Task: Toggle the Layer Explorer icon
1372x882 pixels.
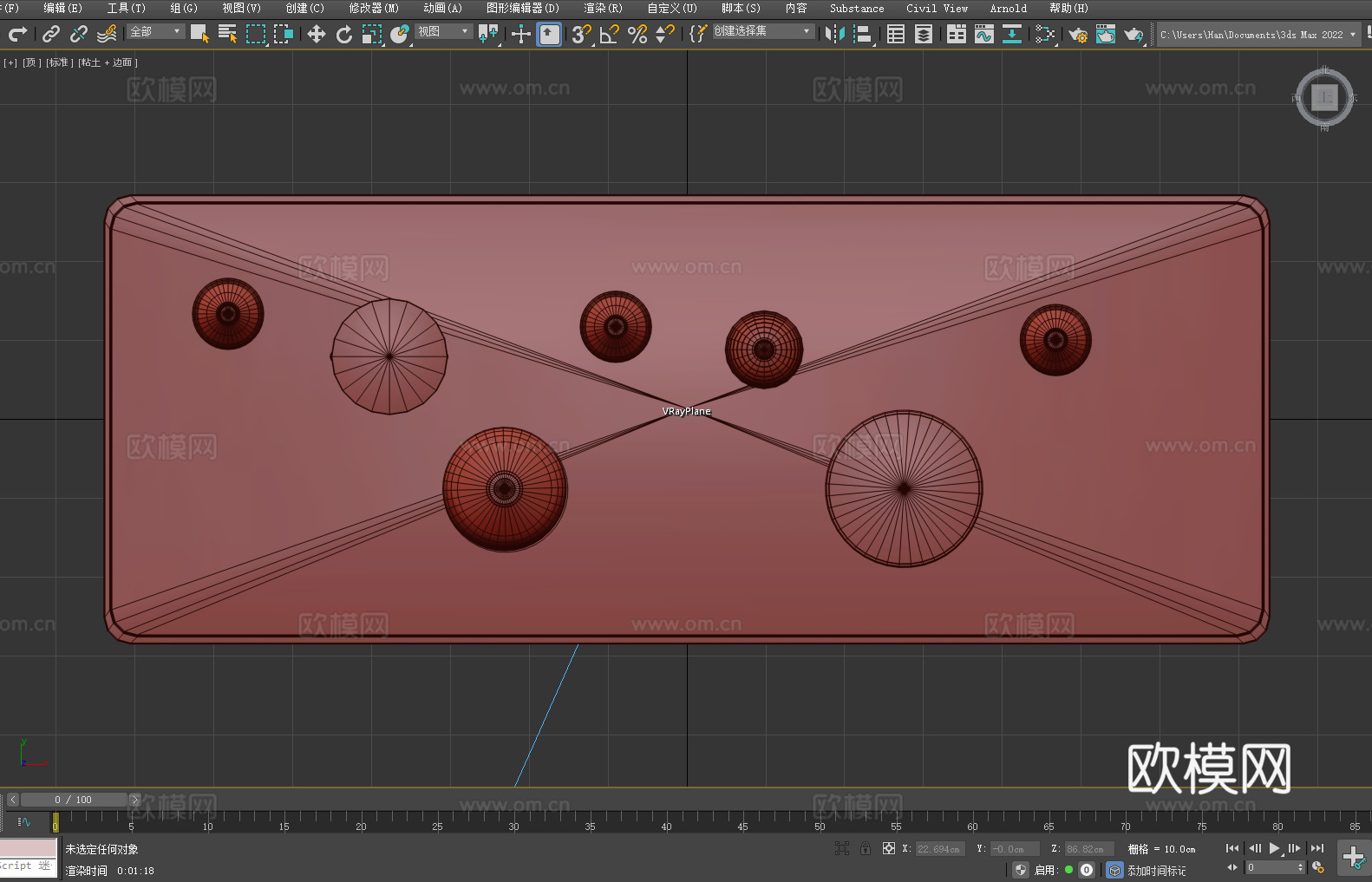Action: pyautogui.click(x=924, y=34)
